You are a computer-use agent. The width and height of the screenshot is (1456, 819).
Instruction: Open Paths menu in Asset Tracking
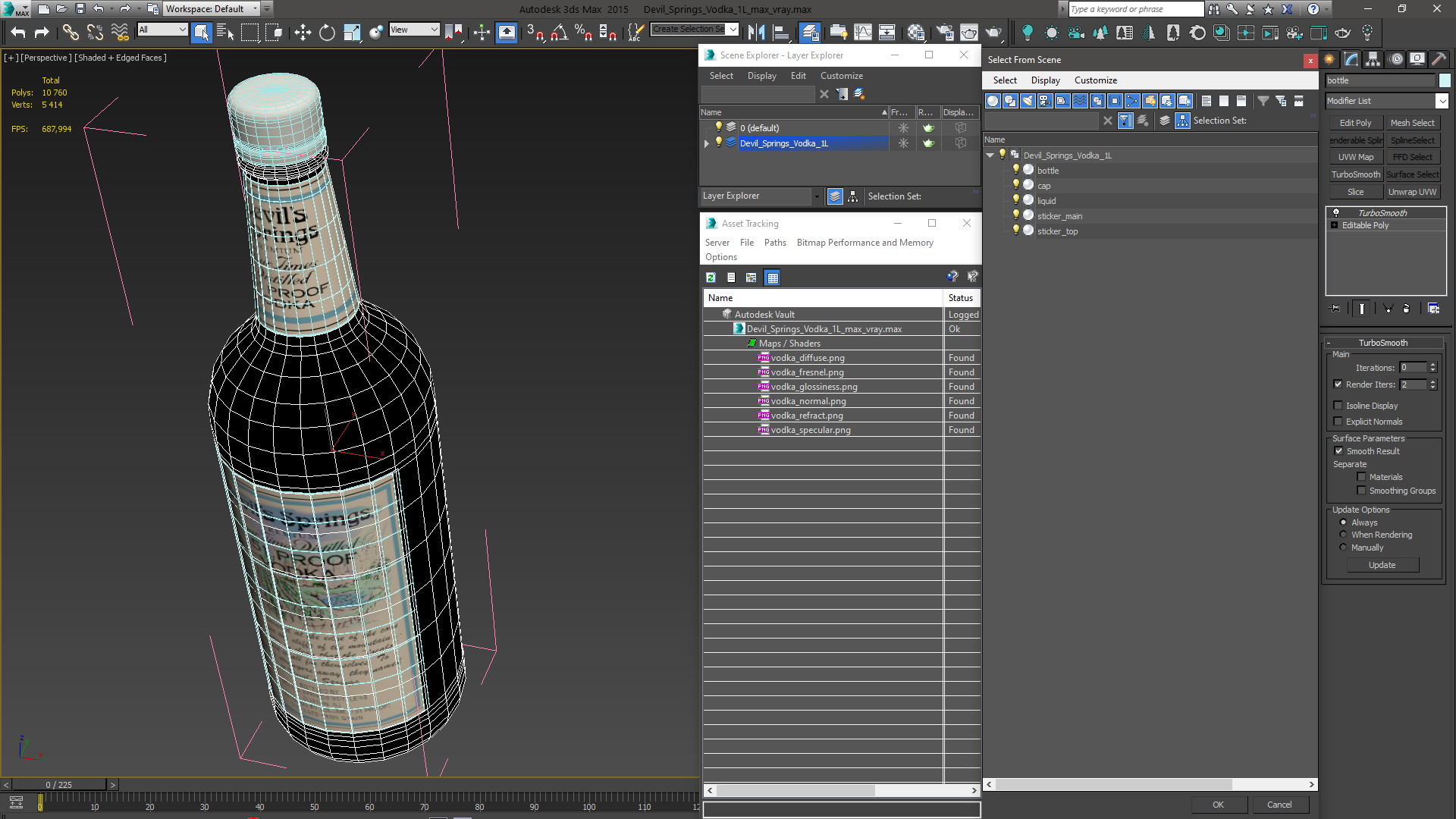point(774,243)
